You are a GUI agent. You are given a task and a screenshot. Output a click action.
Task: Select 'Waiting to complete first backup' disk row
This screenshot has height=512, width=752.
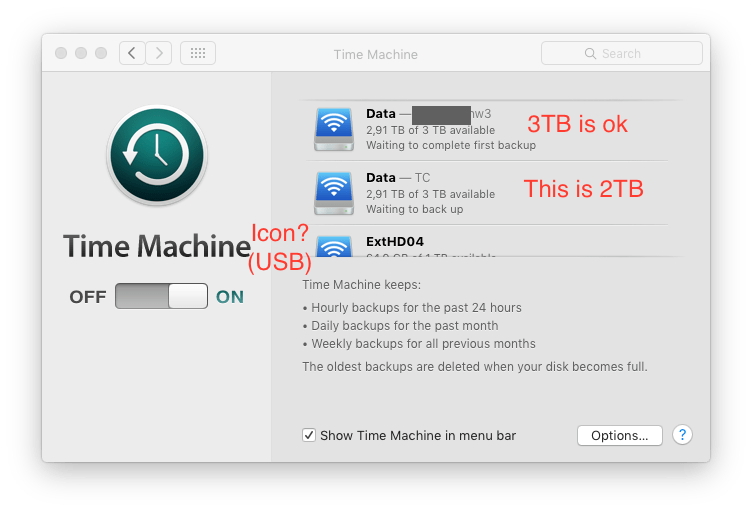487,129
